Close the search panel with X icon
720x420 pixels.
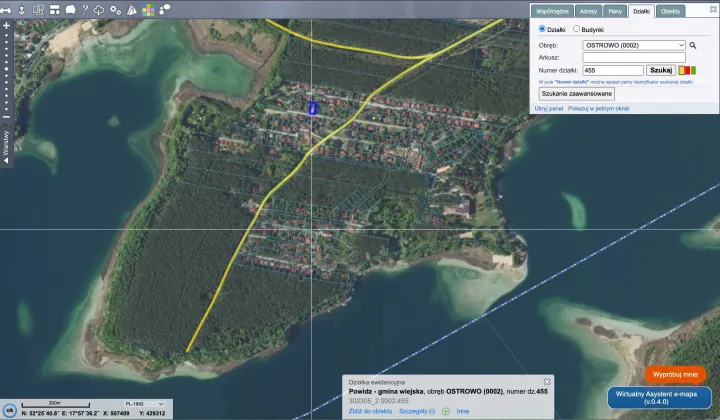click(713, 9)
